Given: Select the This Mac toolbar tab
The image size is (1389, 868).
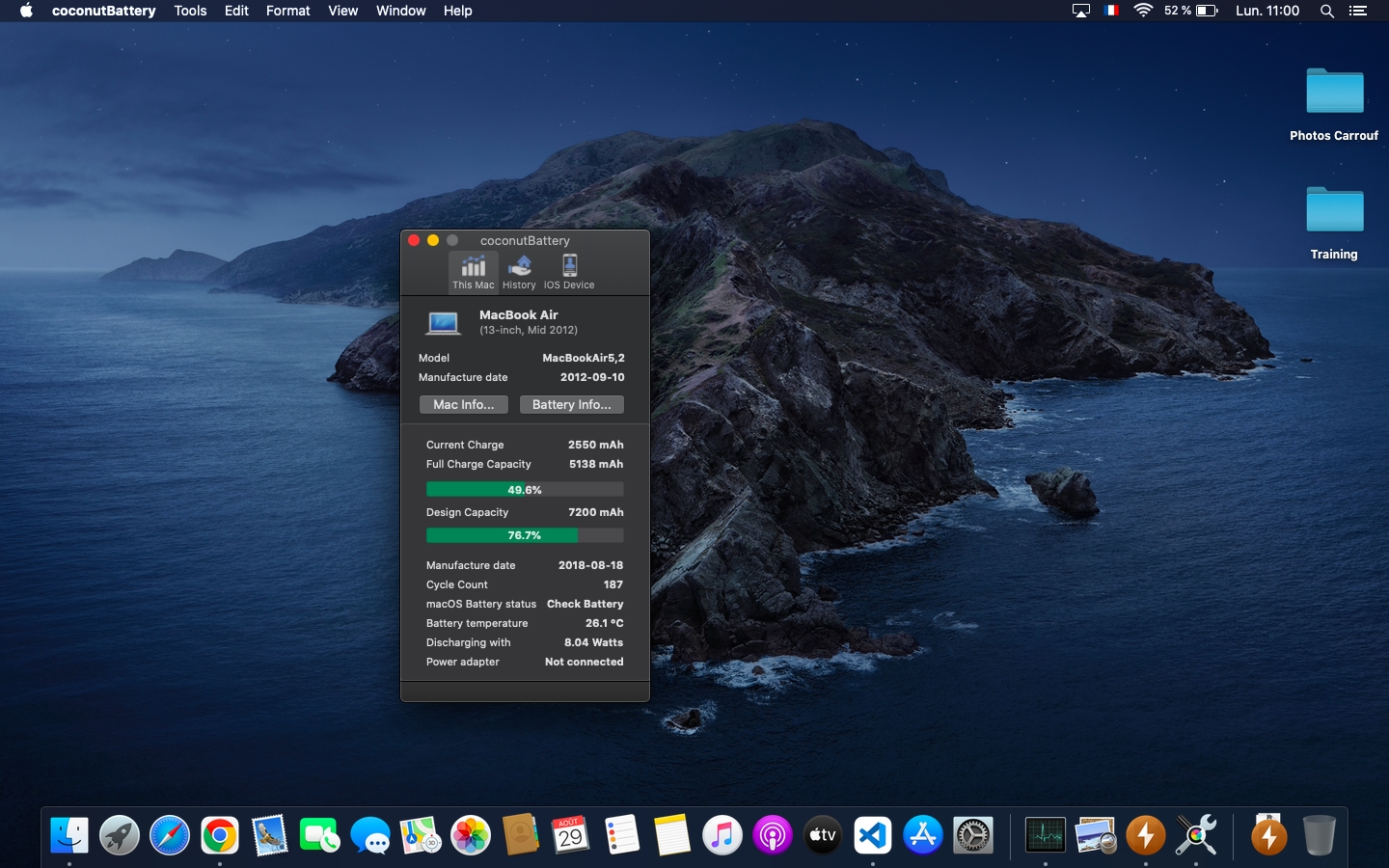Looking at the screenshot, I should click(x=474, y=272).
